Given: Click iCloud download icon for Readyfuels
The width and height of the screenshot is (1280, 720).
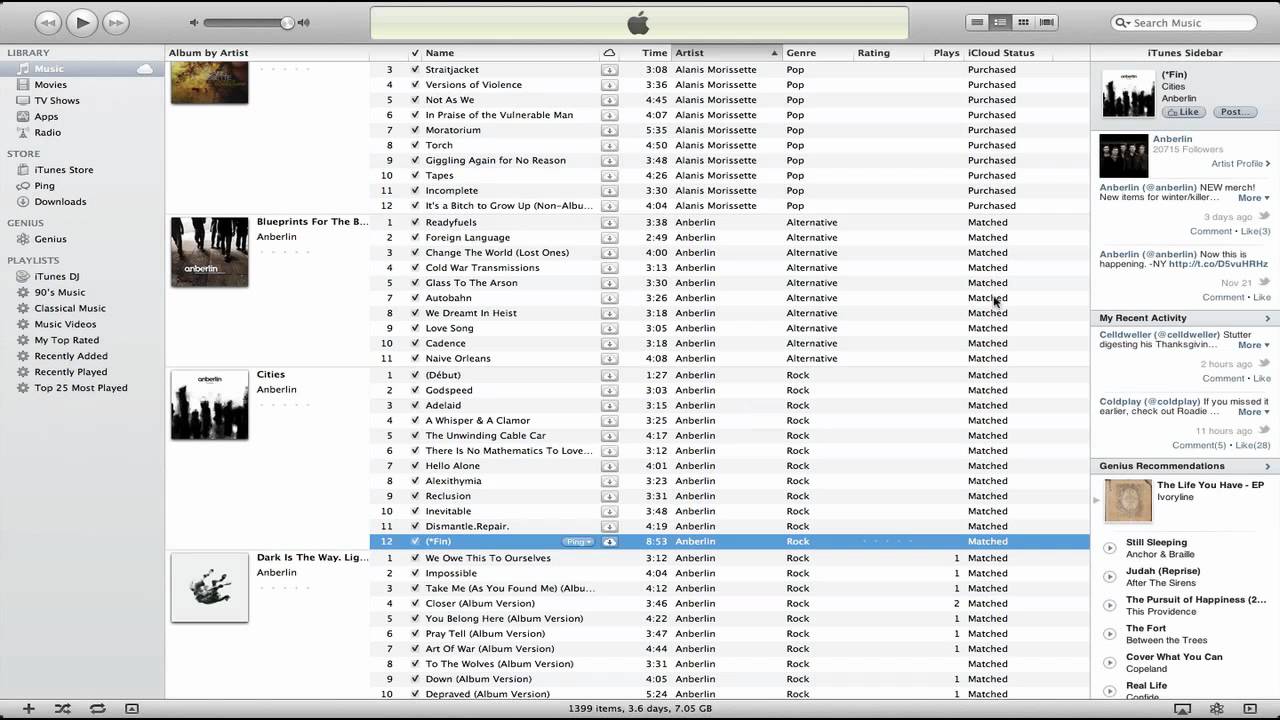Looking at the screenshot, I should pos(609,223).
